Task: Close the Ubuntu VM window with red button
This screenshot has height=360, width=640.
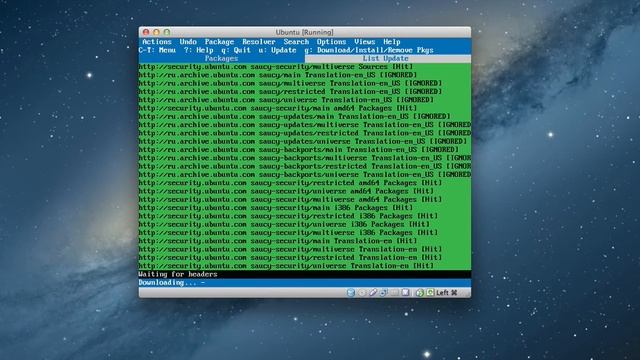Action: [x=146, y=32]
